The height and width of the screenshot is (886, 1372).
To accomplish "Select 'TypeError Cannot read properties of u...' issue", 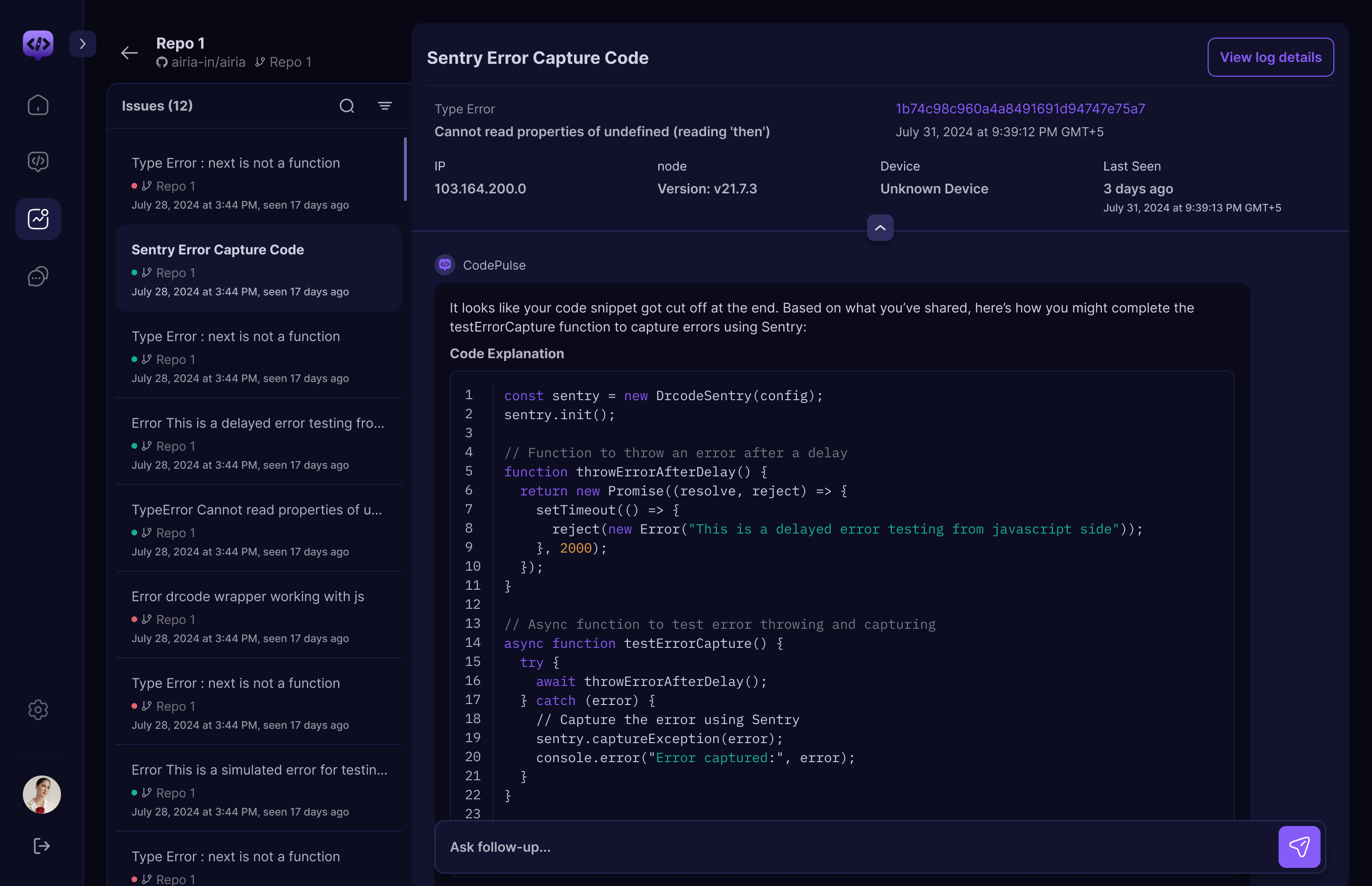I will pos(259,529).
